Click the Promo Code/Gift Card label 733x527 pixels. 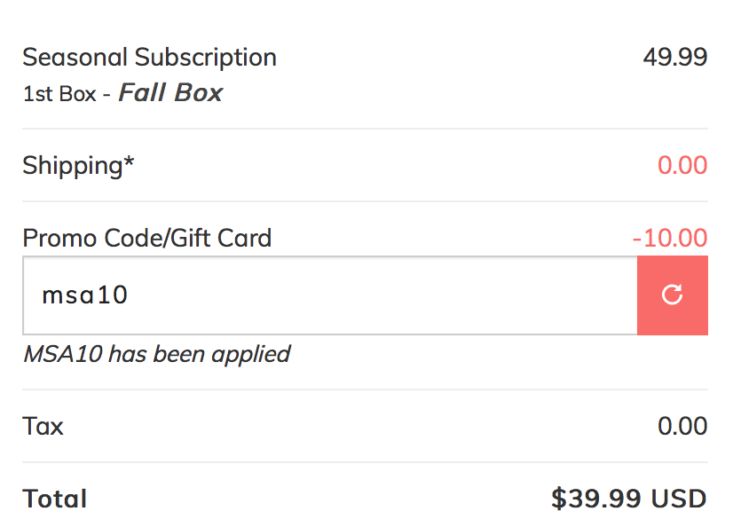tap(147, 238)
